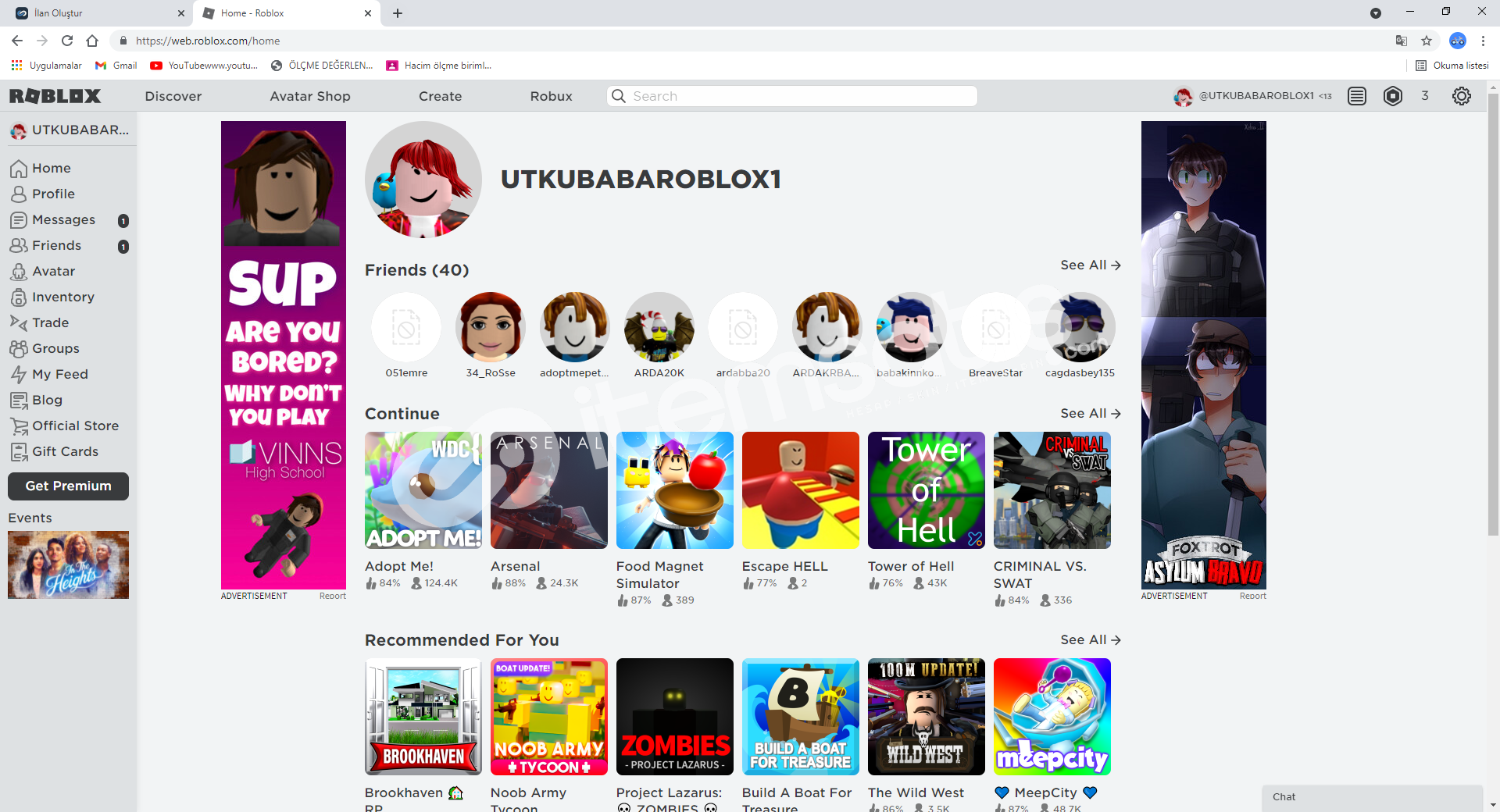Open the notifications feed icon in navbar
This screenshot has height=812, width=1500.
coord(1357,96)
